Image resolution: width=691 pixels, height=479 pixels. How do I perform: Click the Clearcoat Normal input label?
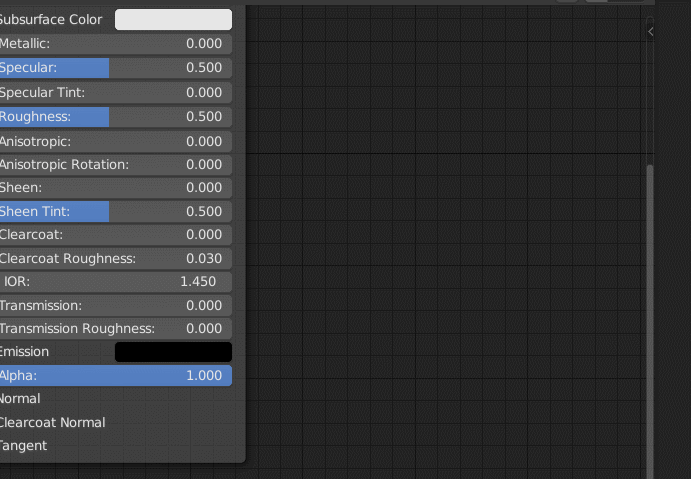52,423
